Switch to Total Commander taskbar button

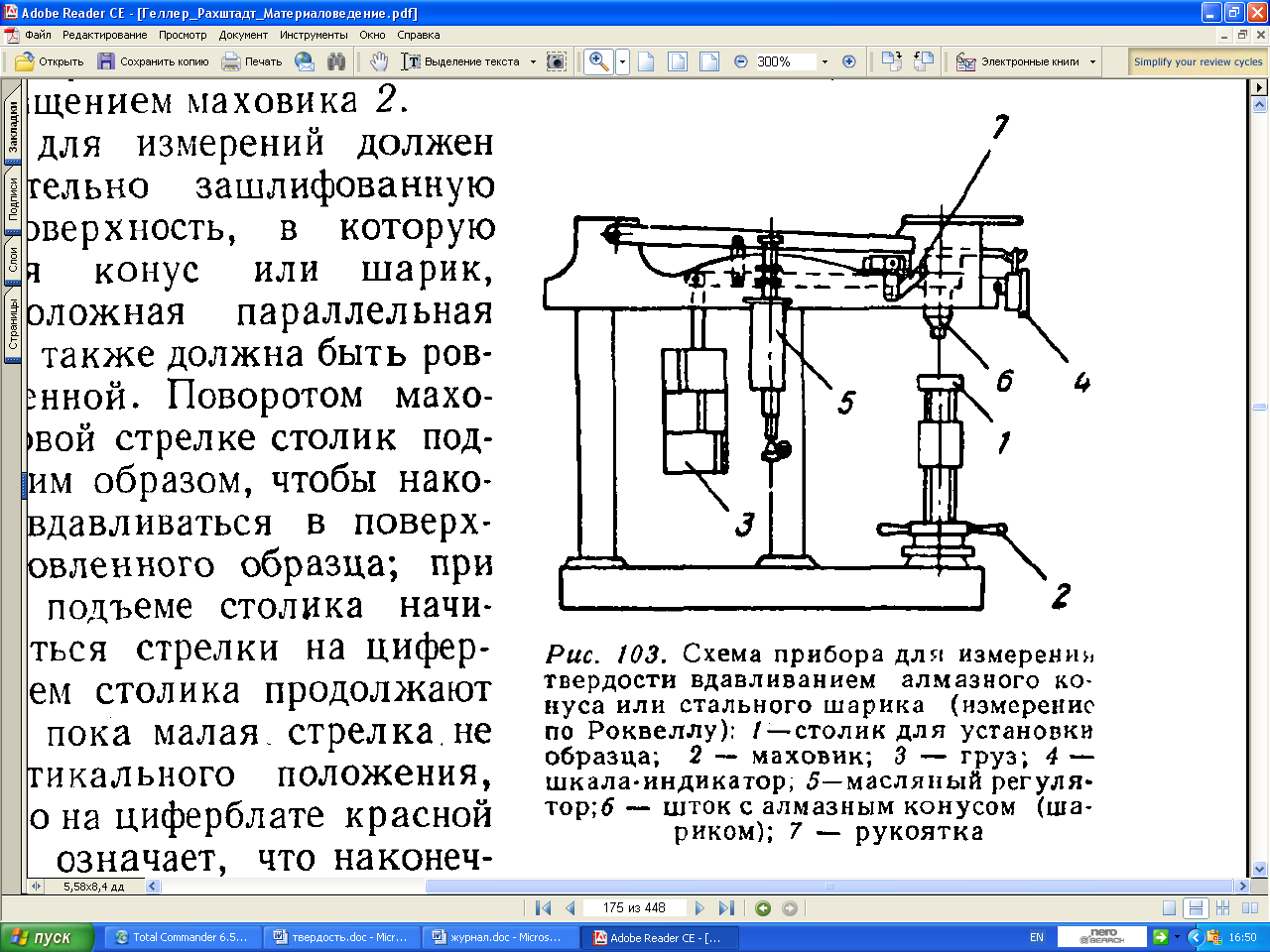click(182, 937)
